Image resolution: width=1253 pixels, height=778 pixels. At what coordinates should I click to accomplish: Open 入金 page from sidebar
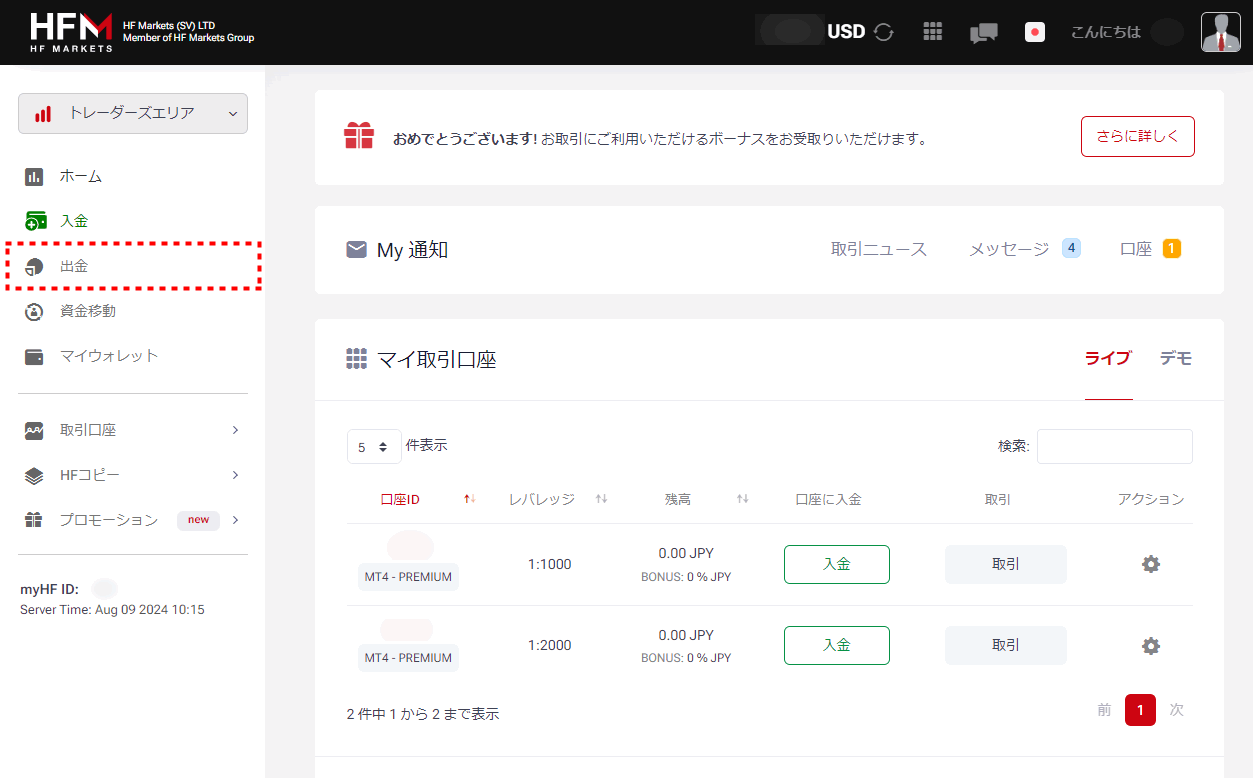click(74, 221)
